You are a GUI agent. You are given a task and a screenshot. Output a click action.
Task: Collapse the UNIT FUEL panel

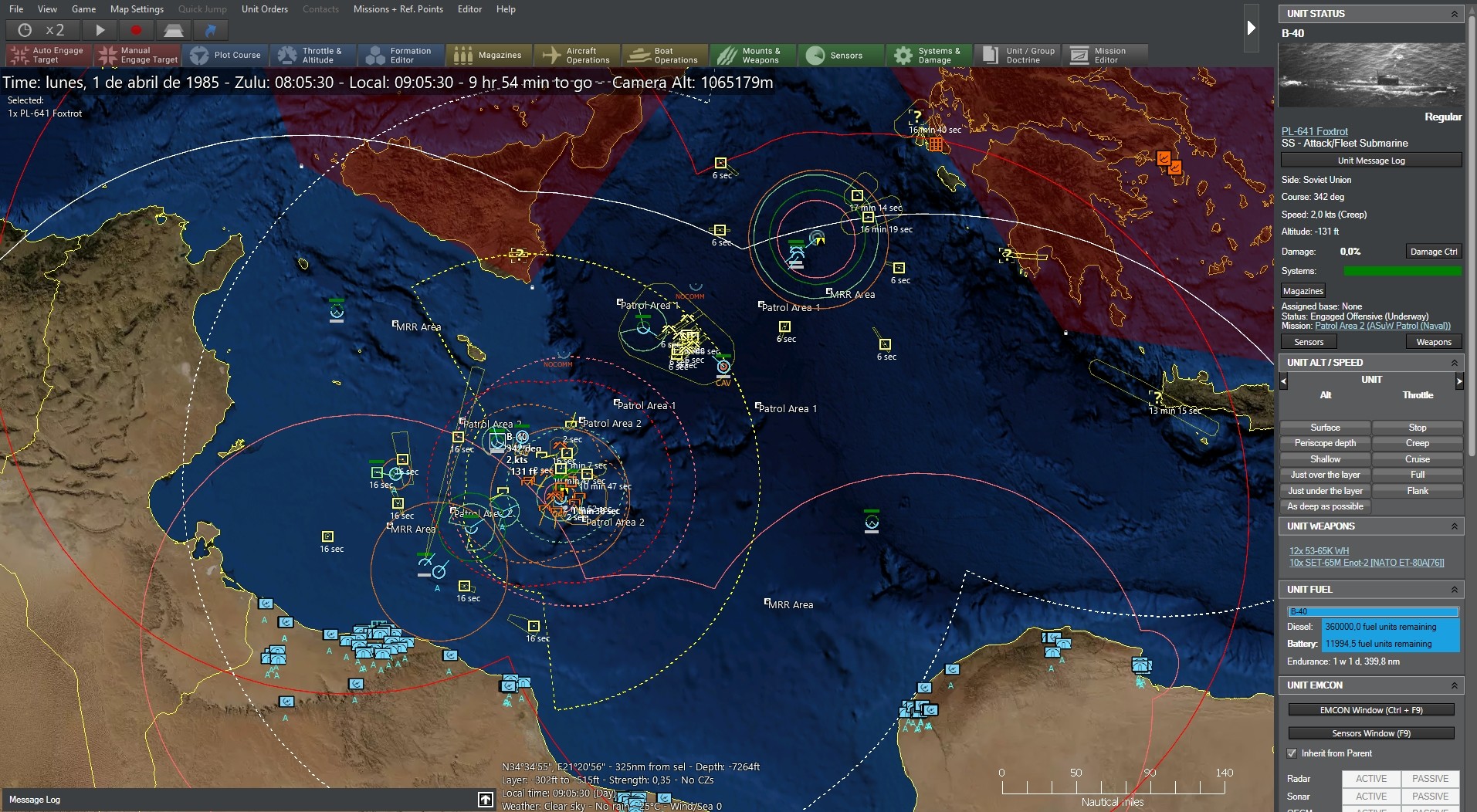click(x=1455, y=589)
